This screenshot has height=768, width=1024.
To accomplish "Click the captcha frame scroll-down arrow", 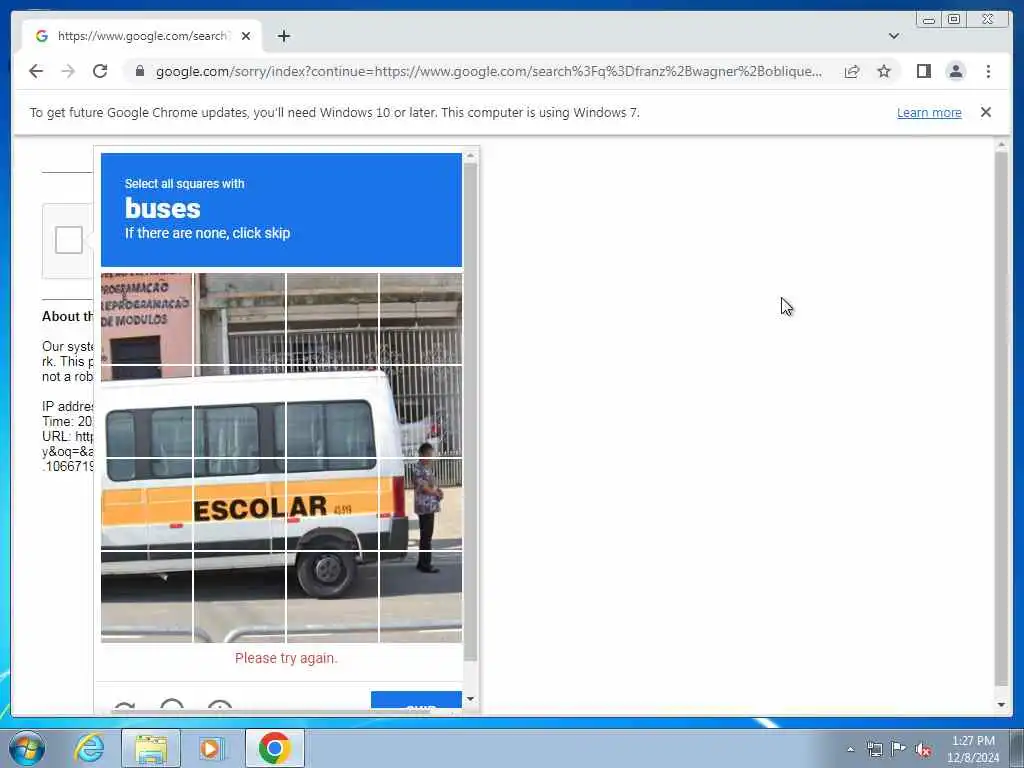I will point(470,699).
